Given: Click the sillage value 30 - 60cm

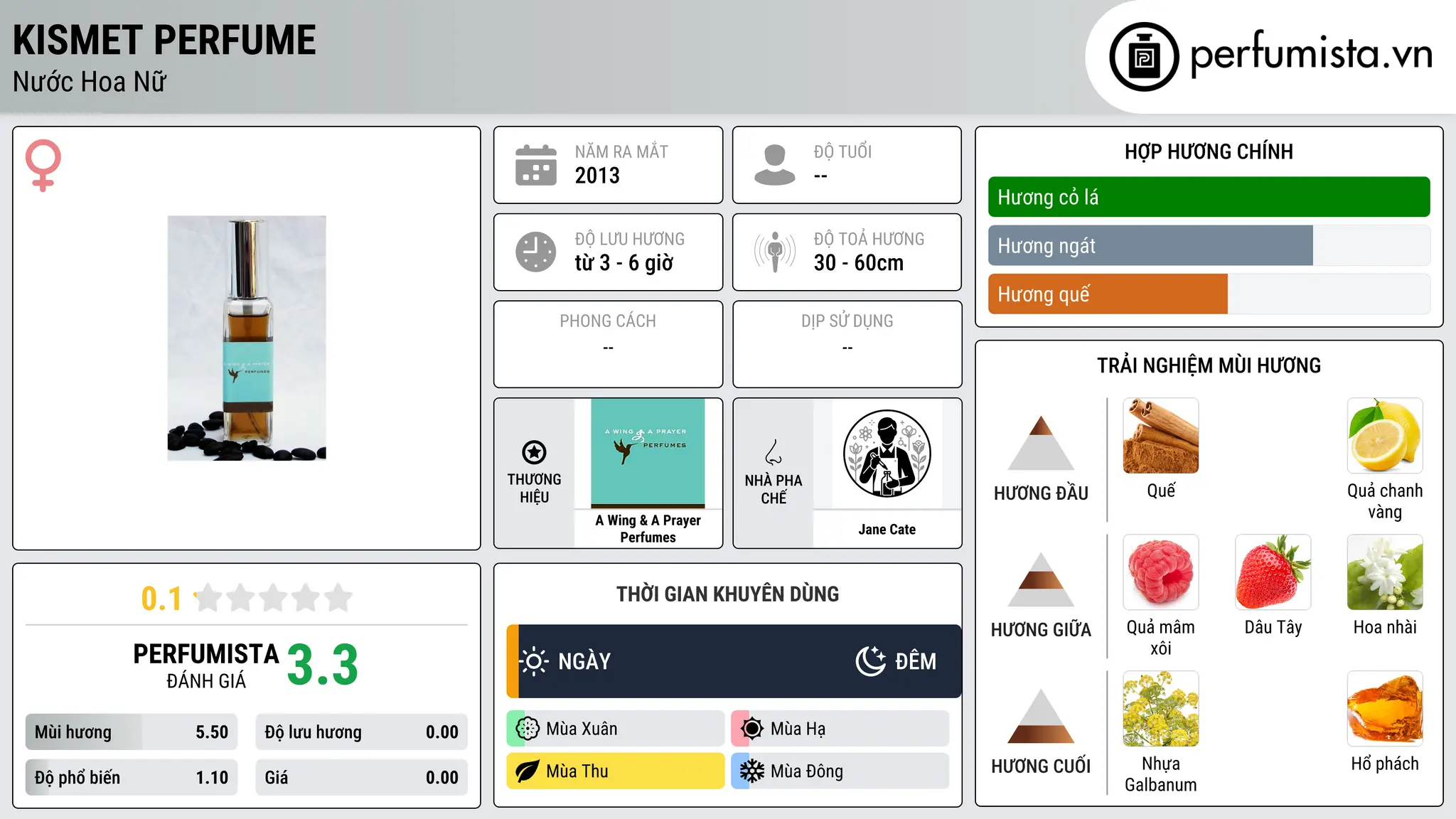Looking at the screenshot, I should [859, 263].
